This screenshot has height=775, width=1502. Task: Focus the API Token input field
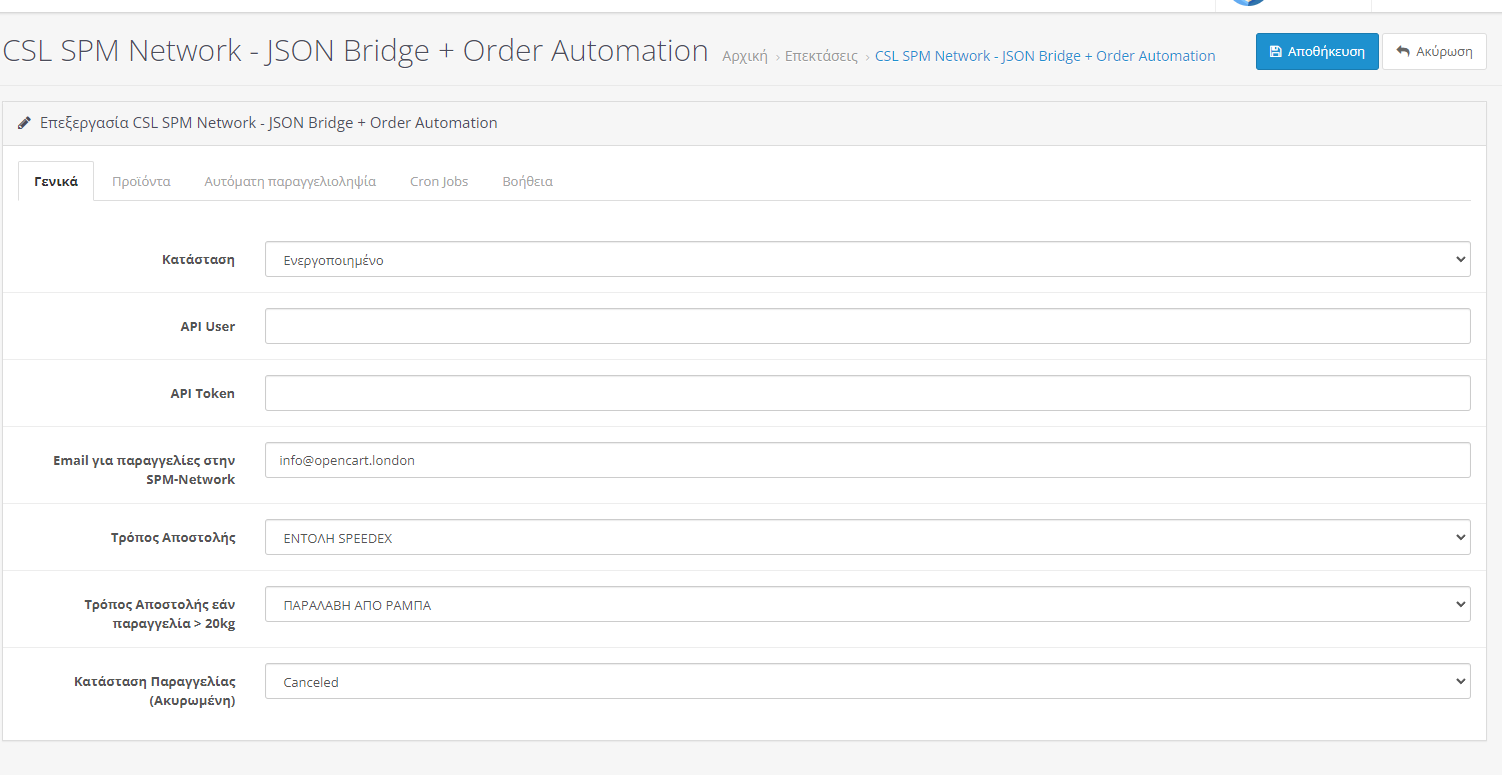[x=867, y=393]
